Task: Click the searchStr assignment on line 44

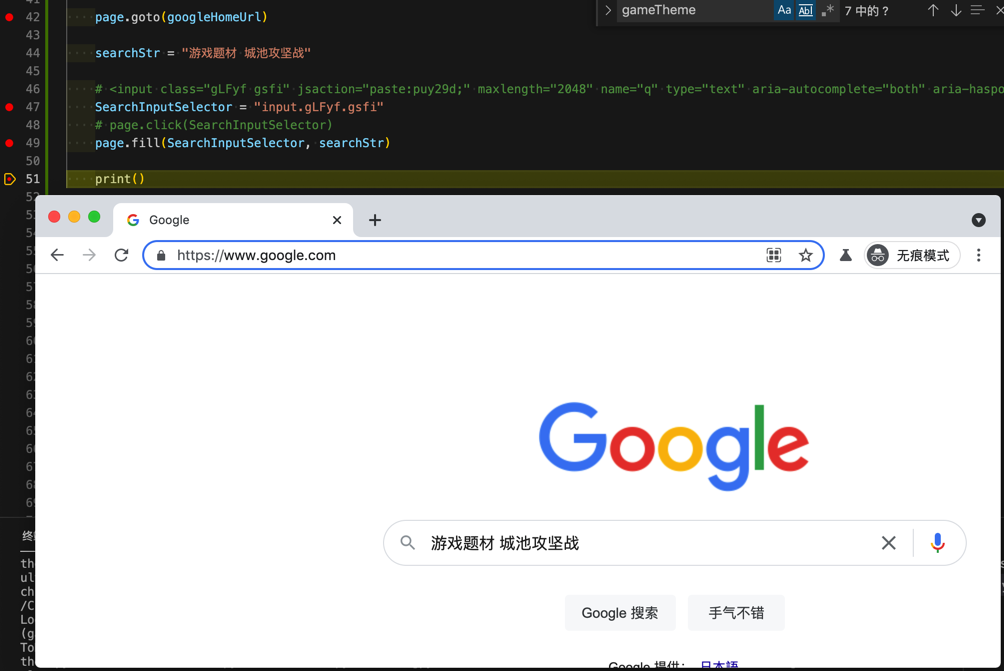Action: (x=203, y=53)
